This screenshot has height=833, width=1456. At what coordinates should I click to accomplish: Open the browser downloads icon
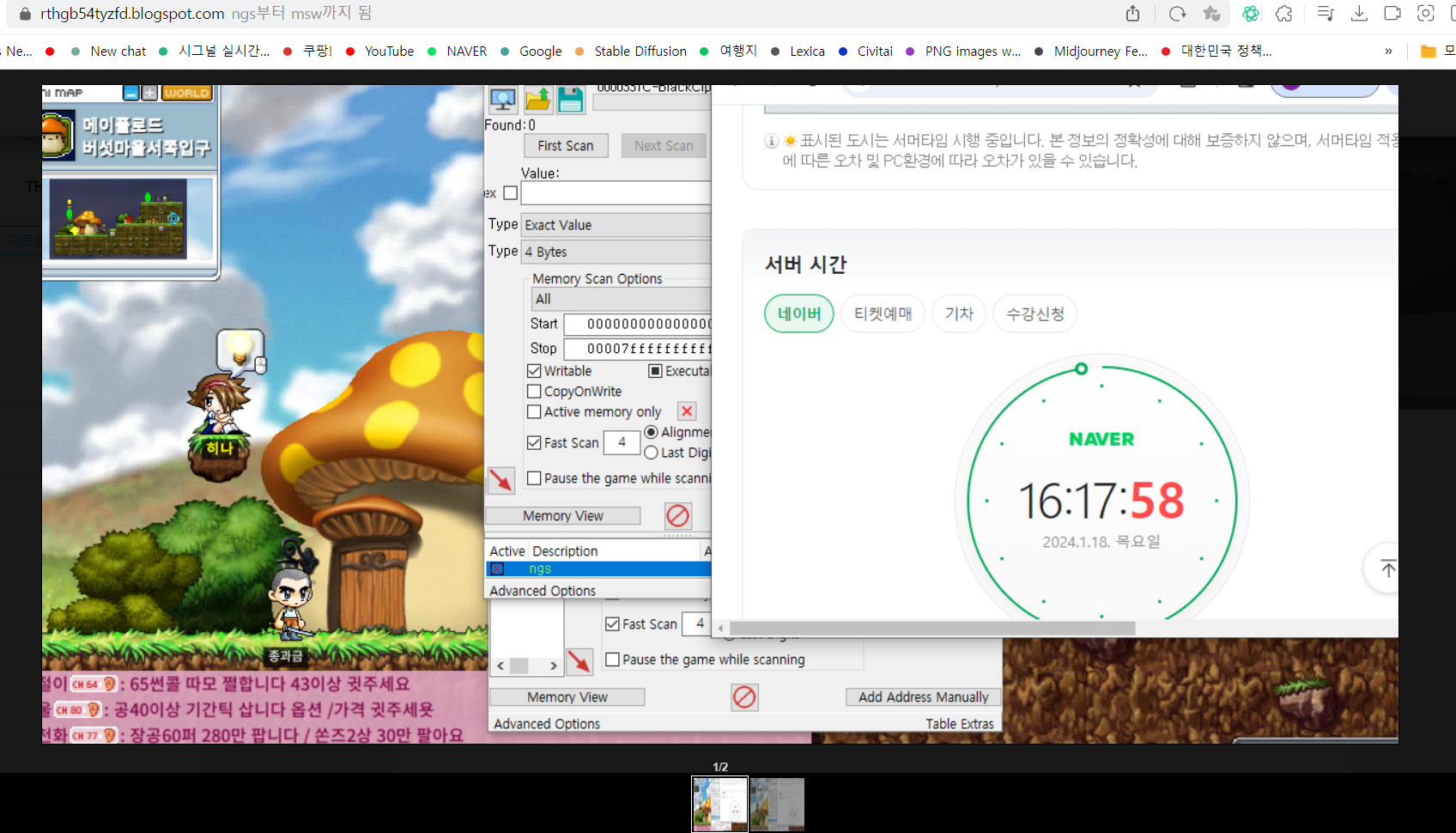coord(1359,14)
